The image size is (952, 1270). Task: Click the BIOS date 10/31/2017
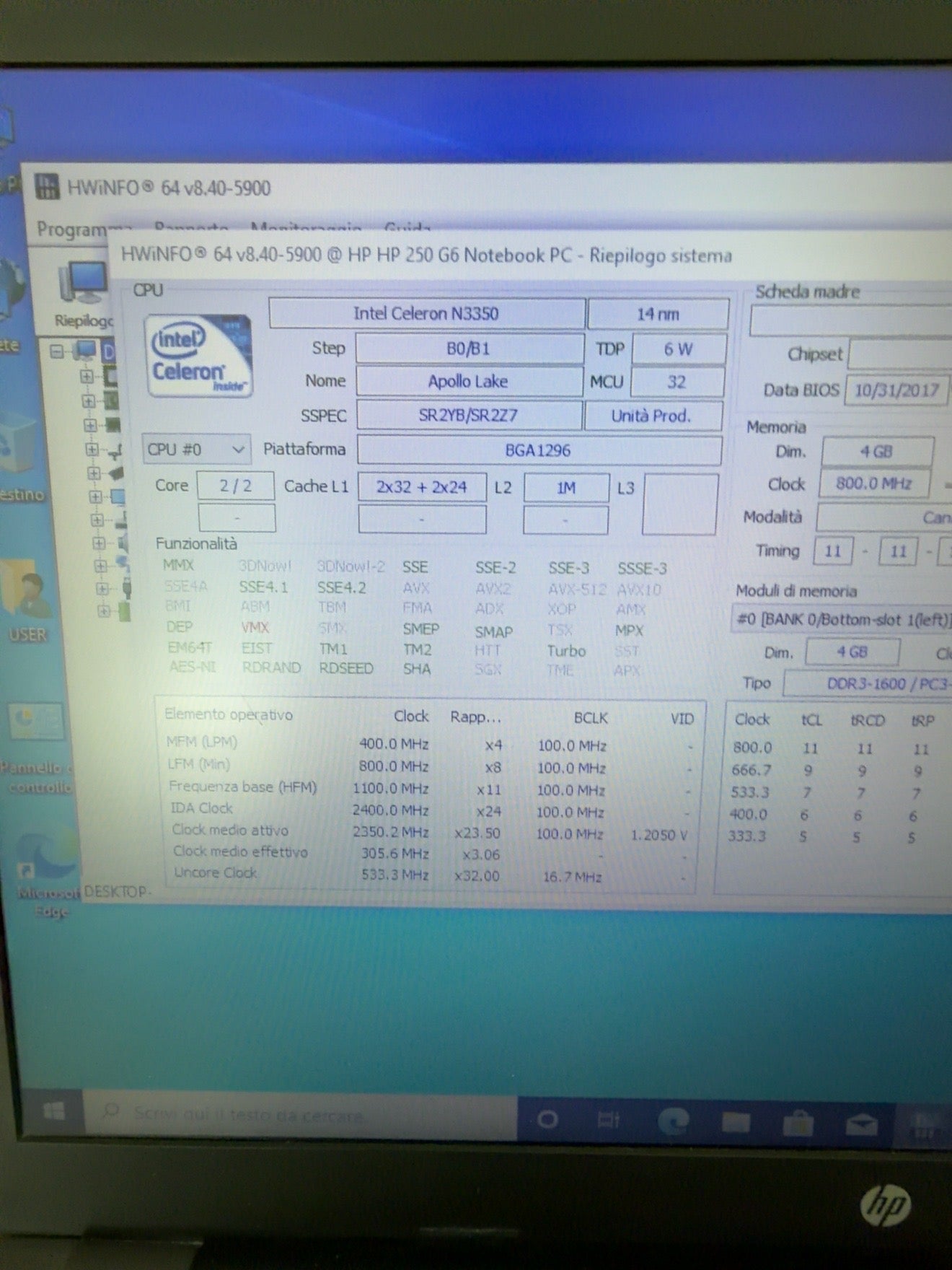click(x=896, y=390)
